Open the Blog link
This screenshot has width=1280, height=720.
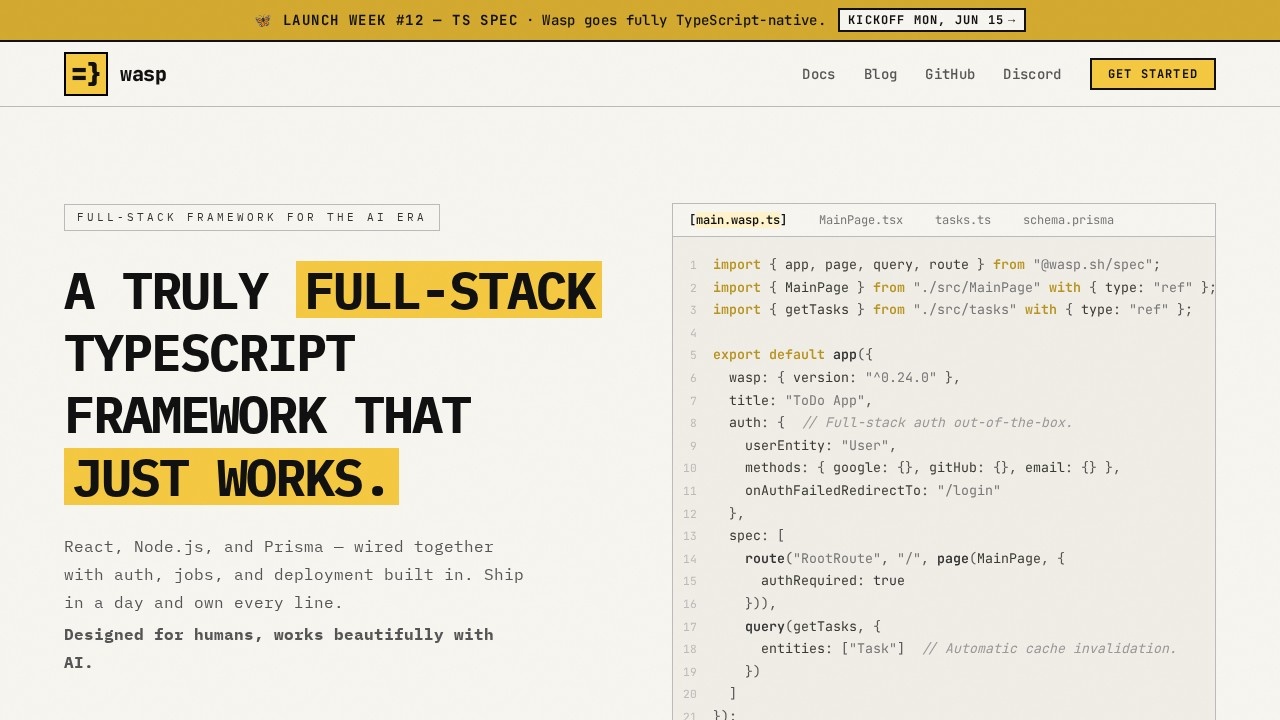pos(880,74)
